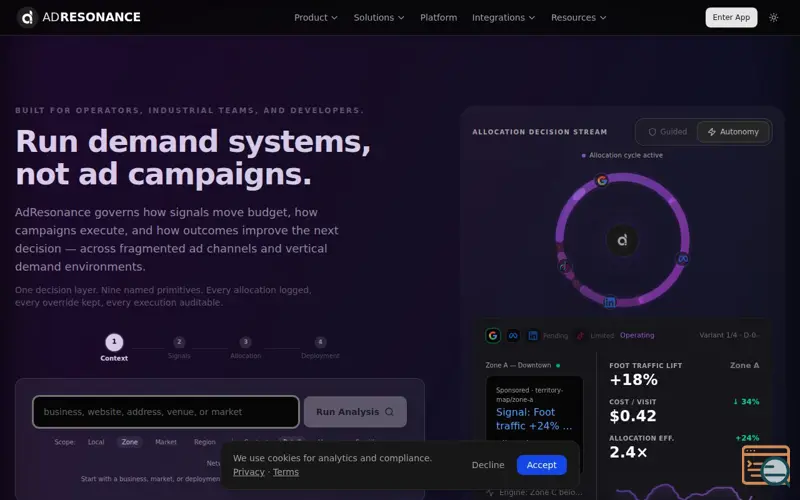Click the LinkedIn icon on the allocation ring
This screenshot has height=500, width=800.
point(610,302)
